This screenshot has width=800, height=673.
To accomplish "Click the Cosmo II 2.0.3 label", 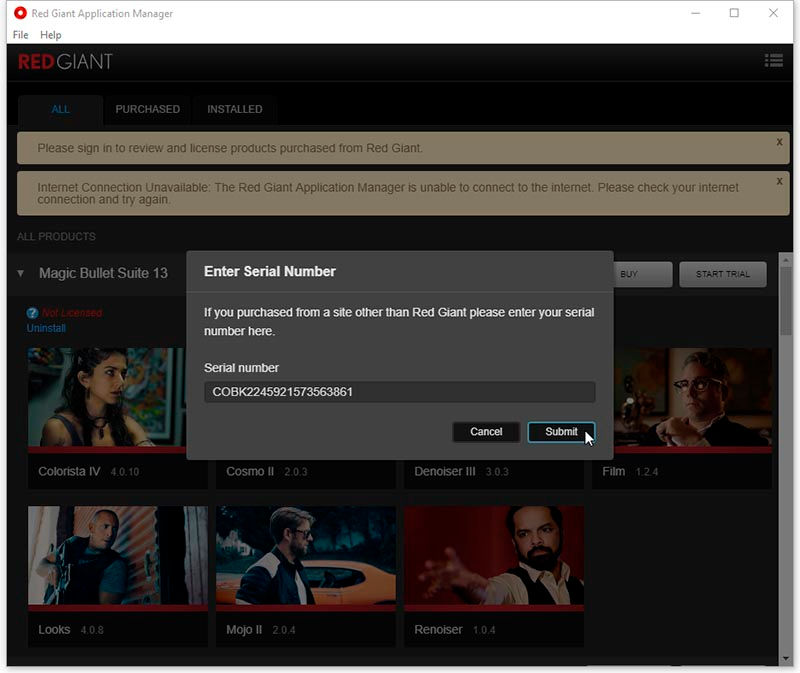I will 267,471.
